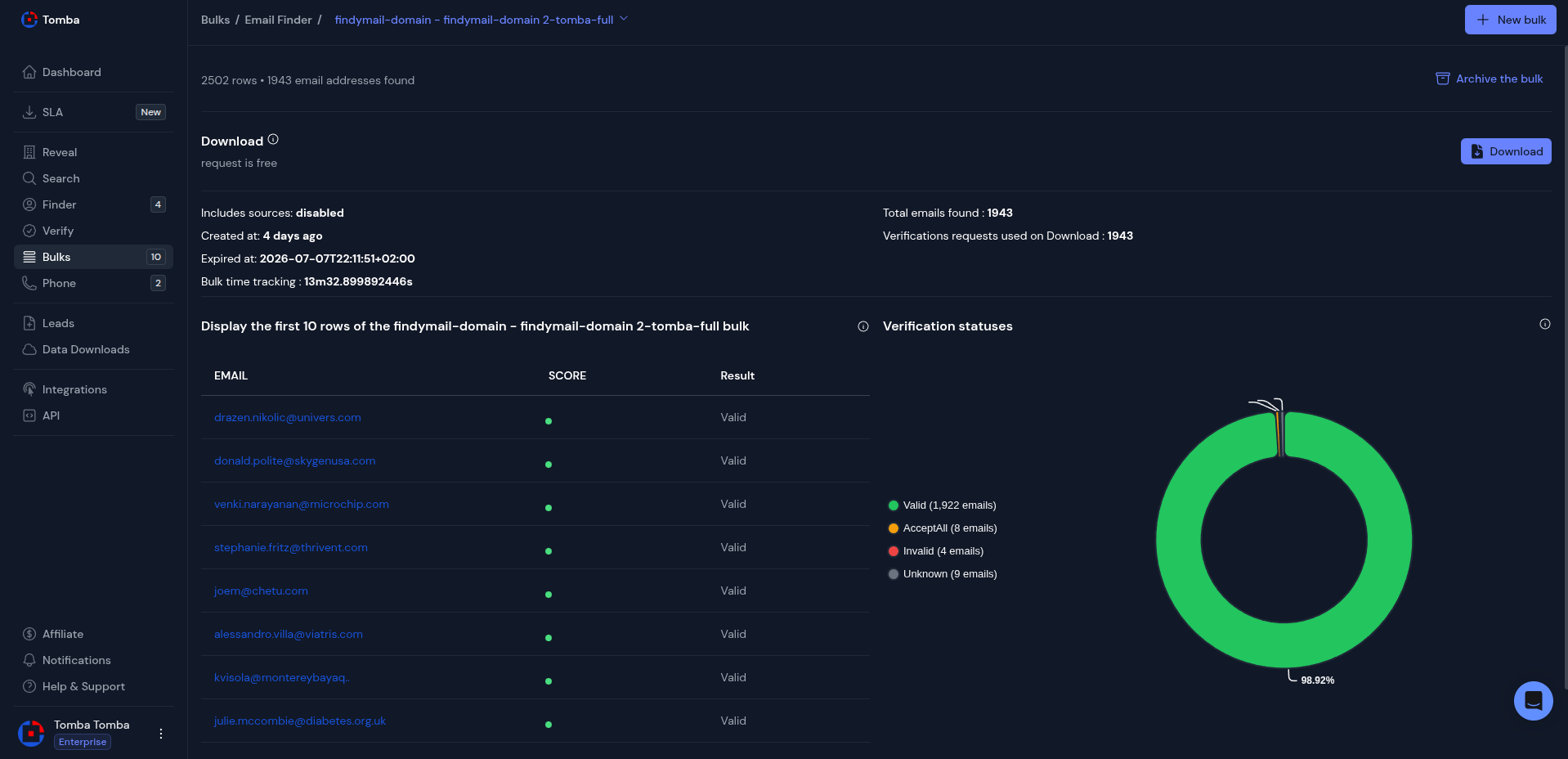Image resolution: width=1568 pixels, height=759 pixels.
Task: Open the account options three-dot menu
Action: pos(161,734)
